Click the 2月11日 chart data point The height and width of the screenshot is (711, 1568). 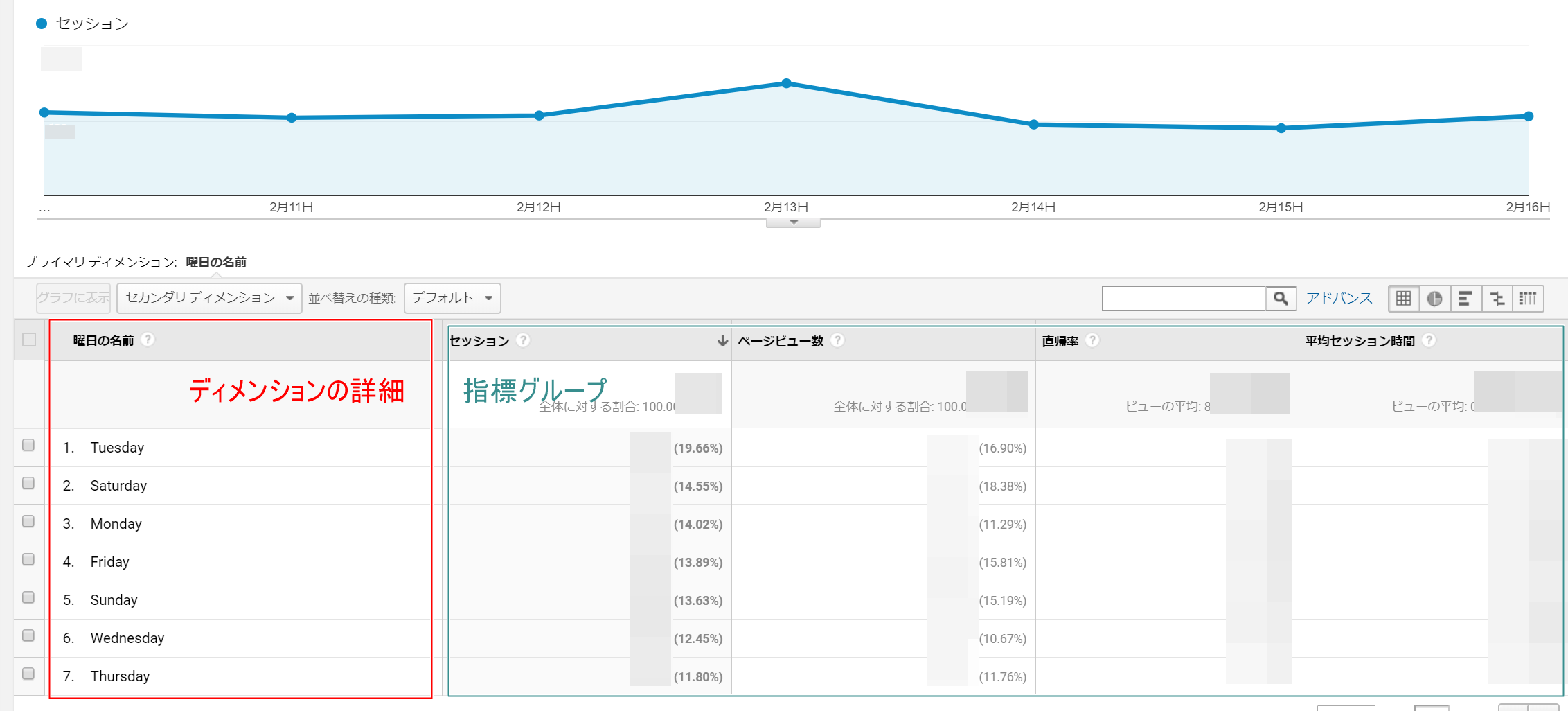(x=292, y=118)
